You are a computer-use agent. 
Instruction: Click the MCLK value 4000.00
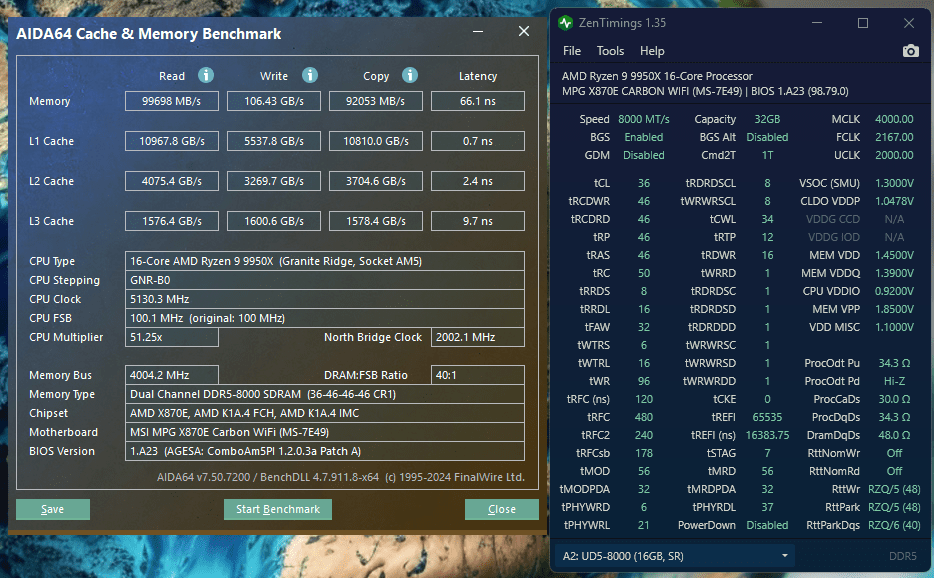[894, 119]
